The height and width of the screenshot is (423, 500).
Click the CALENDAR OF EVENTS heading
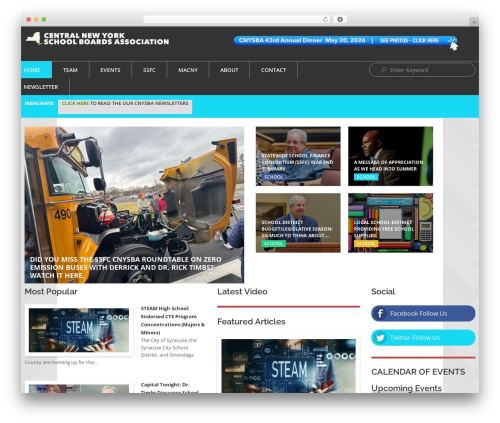coord(418,372)
